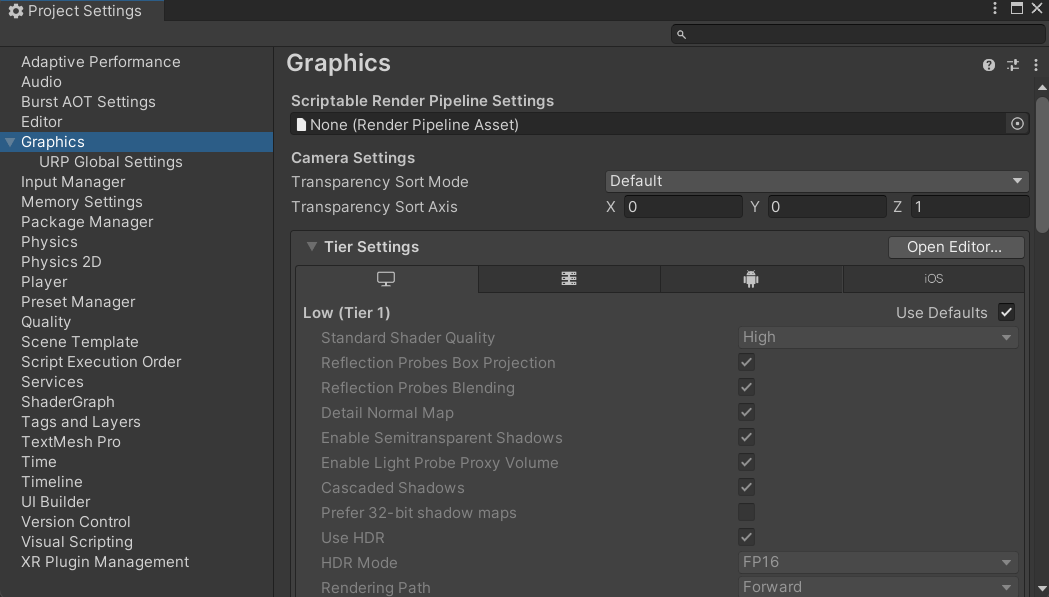This screenshot has height=597, width=1049.
Task: Toggle Reflection Probes Box Projection checkbox
Action: tap(747, 362)
